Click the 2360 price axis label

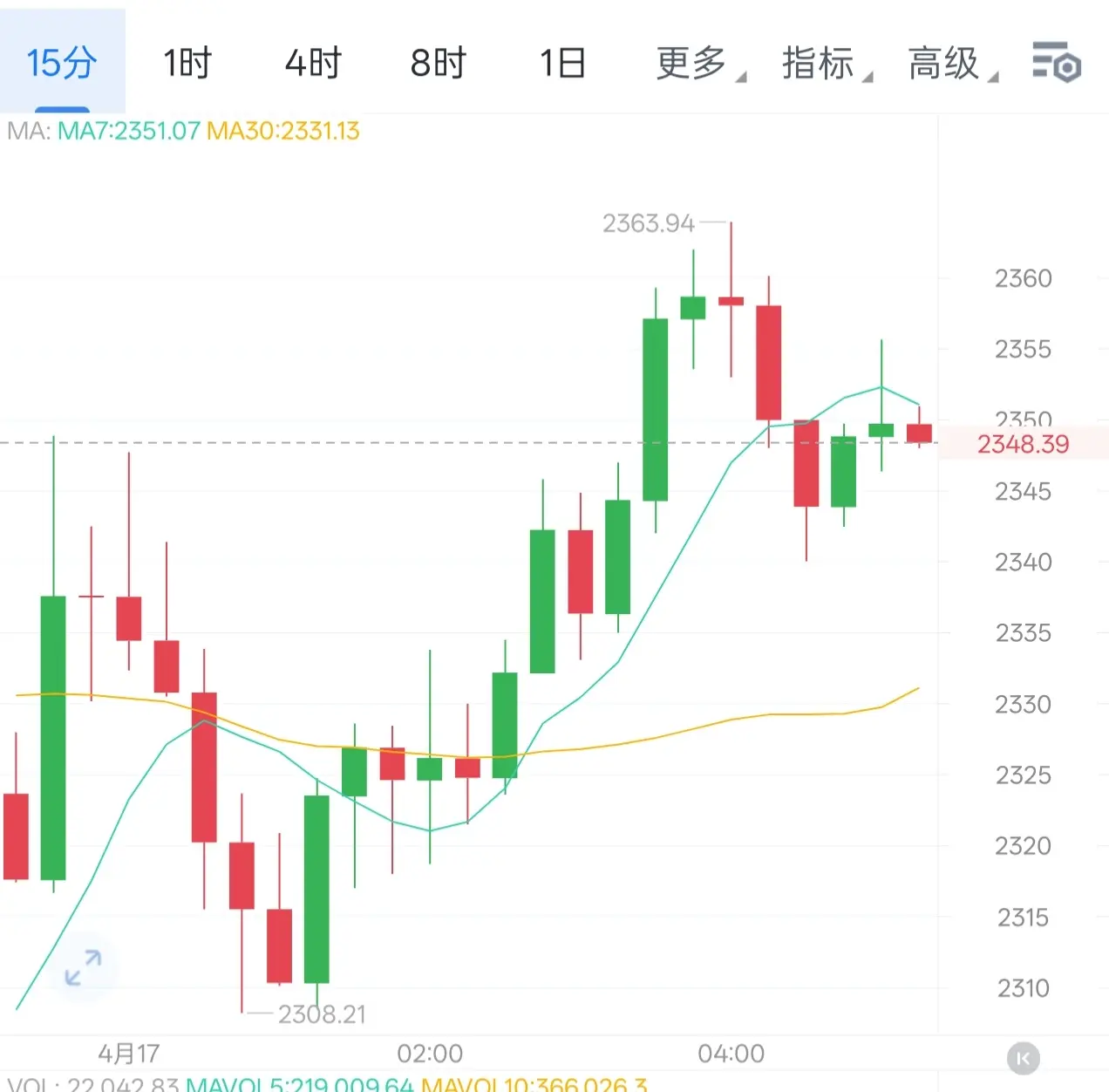tap(1024, 278)
